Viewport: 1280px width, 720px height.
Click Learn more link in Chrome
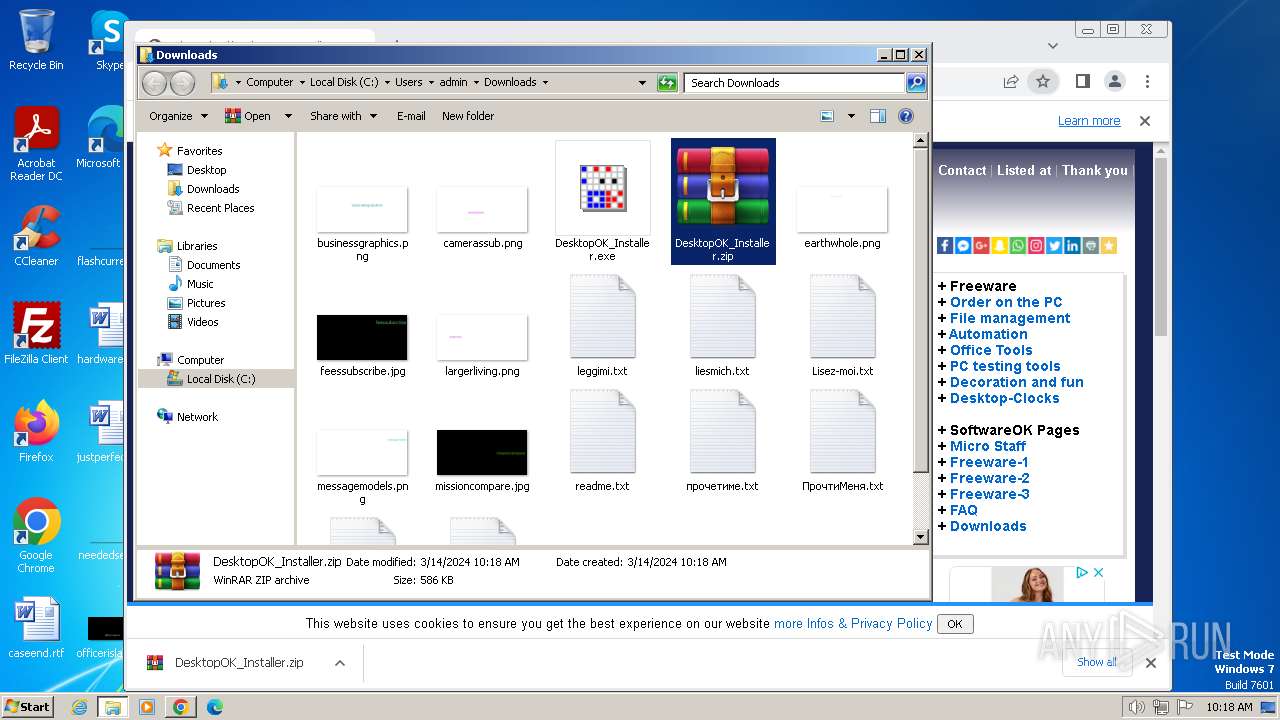point(1089,121)
